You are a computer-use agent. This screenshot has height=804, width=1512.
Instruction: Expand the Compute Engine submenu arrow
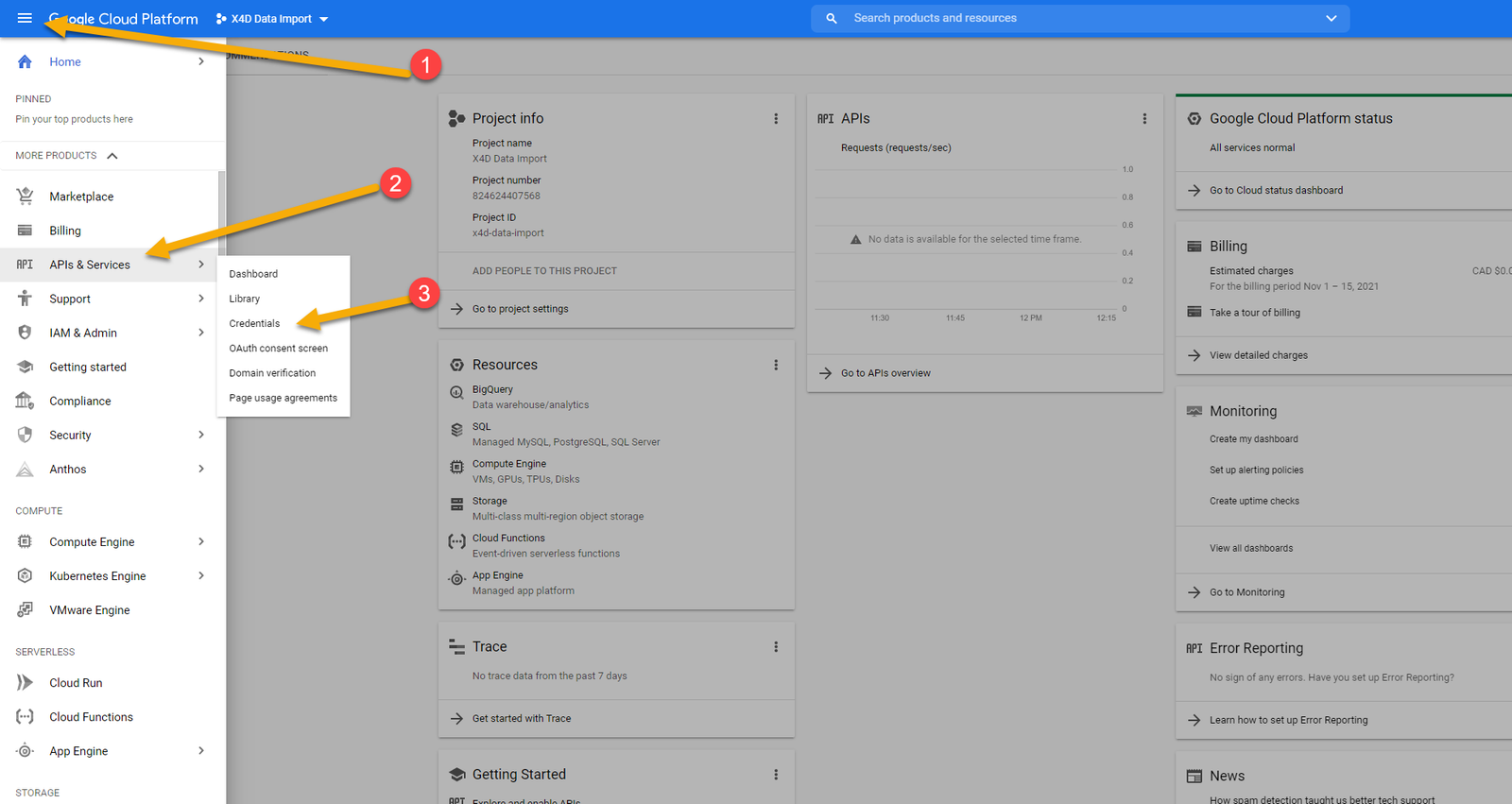coord(201,541)
